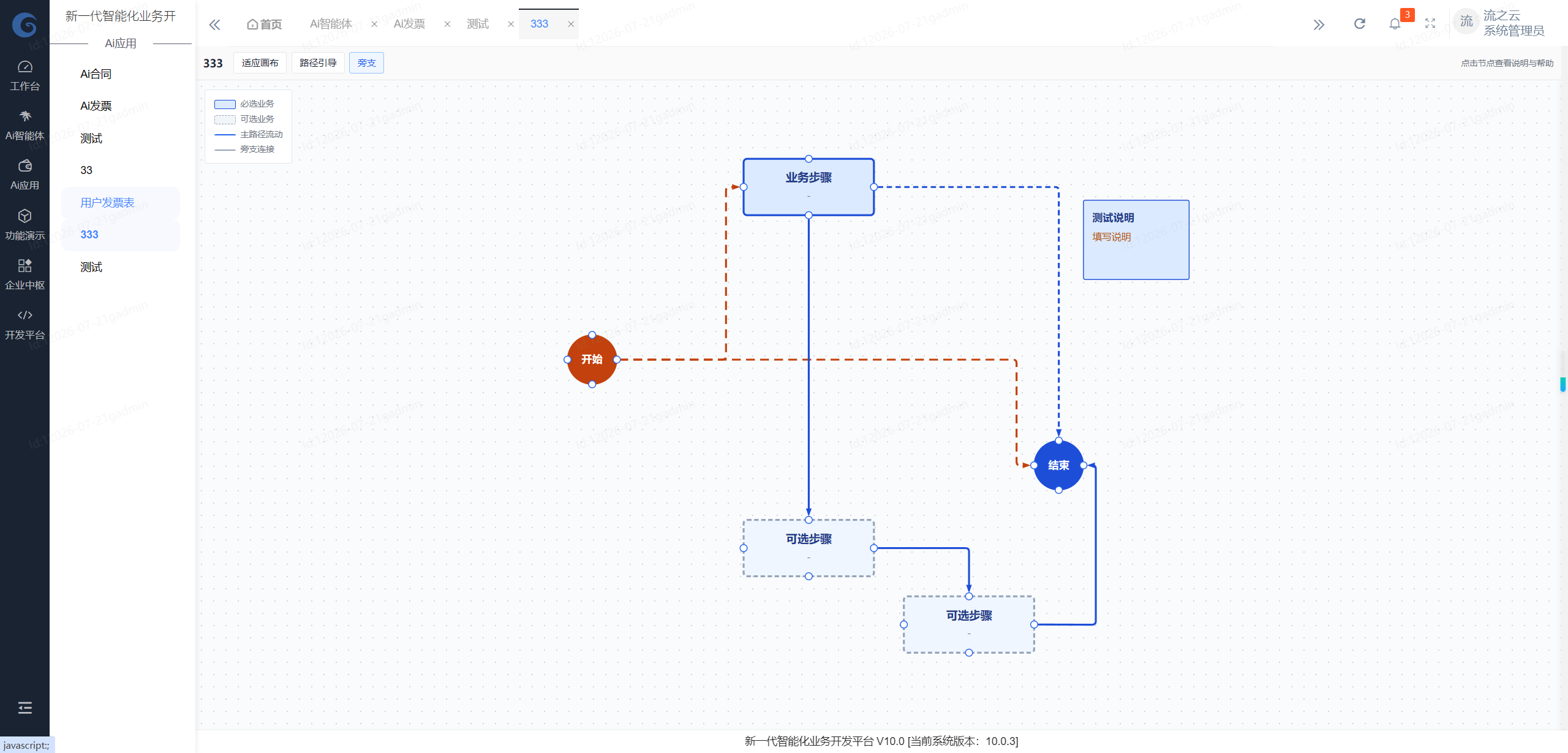The height and width of the screenshot is (753, 1568).
Task: Click the 系统管理员 user name
Action: pyautogui.click(x=1513, y=31)
